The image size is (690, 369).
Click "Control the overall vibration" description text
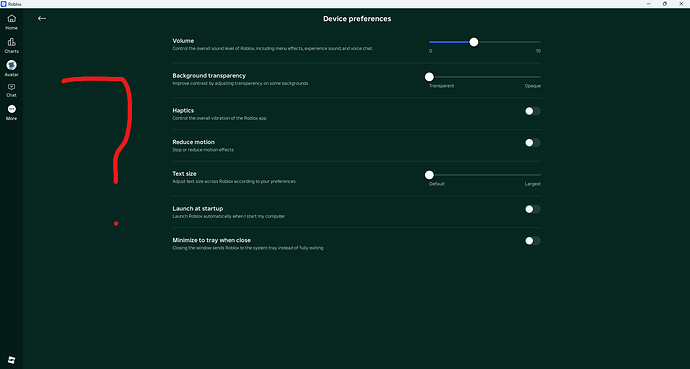coord(220,118)
